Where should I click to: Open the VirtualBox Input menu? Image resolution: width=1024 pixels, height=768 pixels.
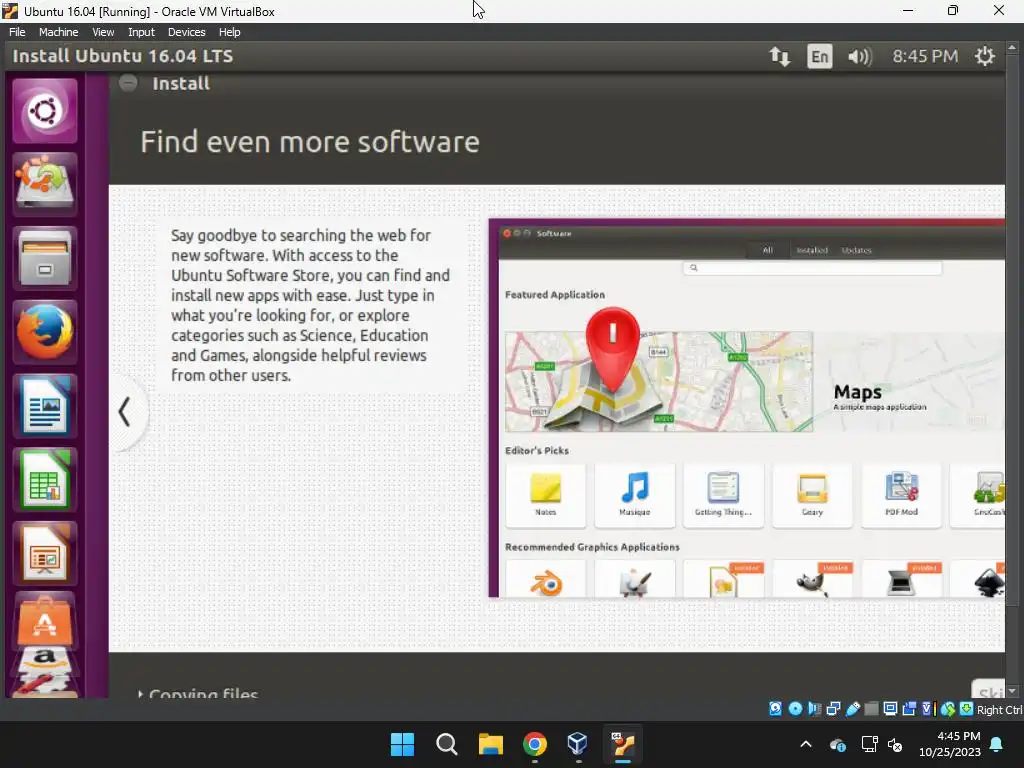click(141, 32)
